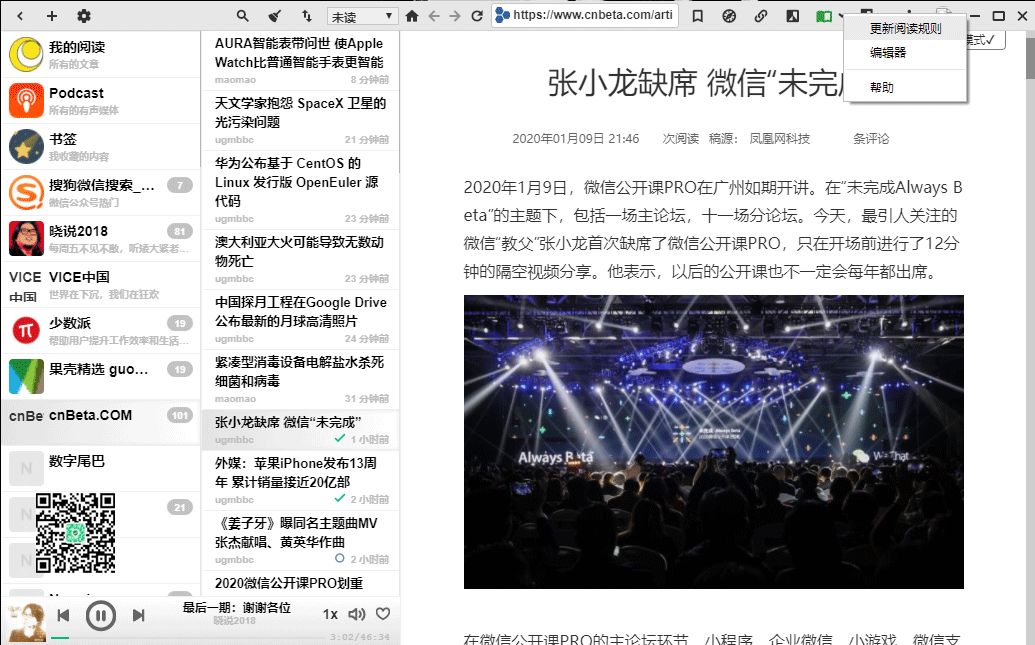
Task: Click the add new subscription plus icon
Action: coord(51,16)
